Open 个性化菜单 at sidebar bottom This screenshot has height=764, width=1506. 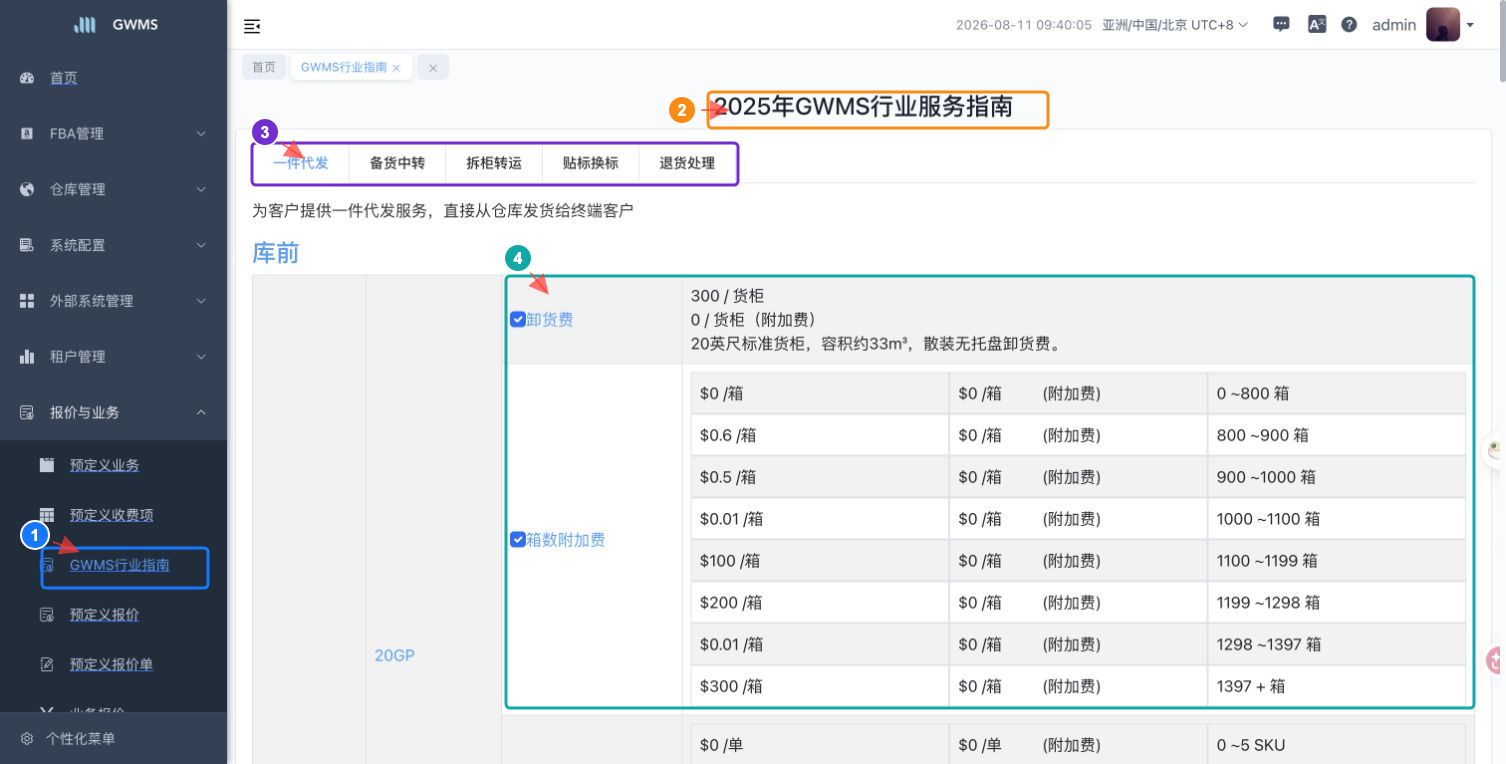(x=81, y=739)
